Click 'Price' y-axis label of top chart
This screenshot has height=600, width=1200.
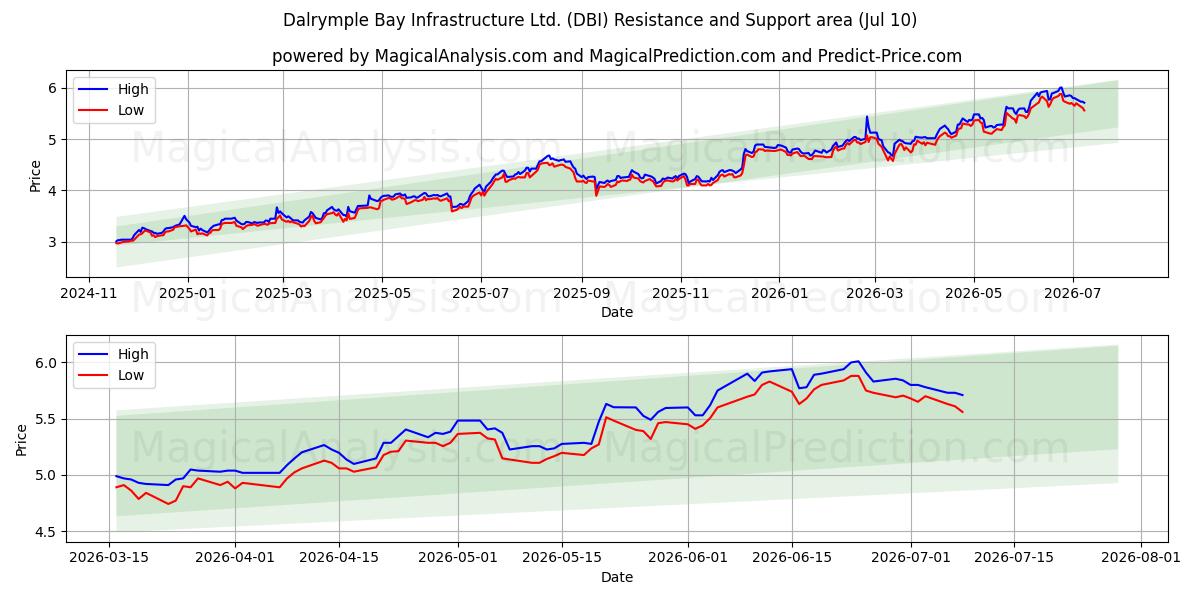(36, 176)
